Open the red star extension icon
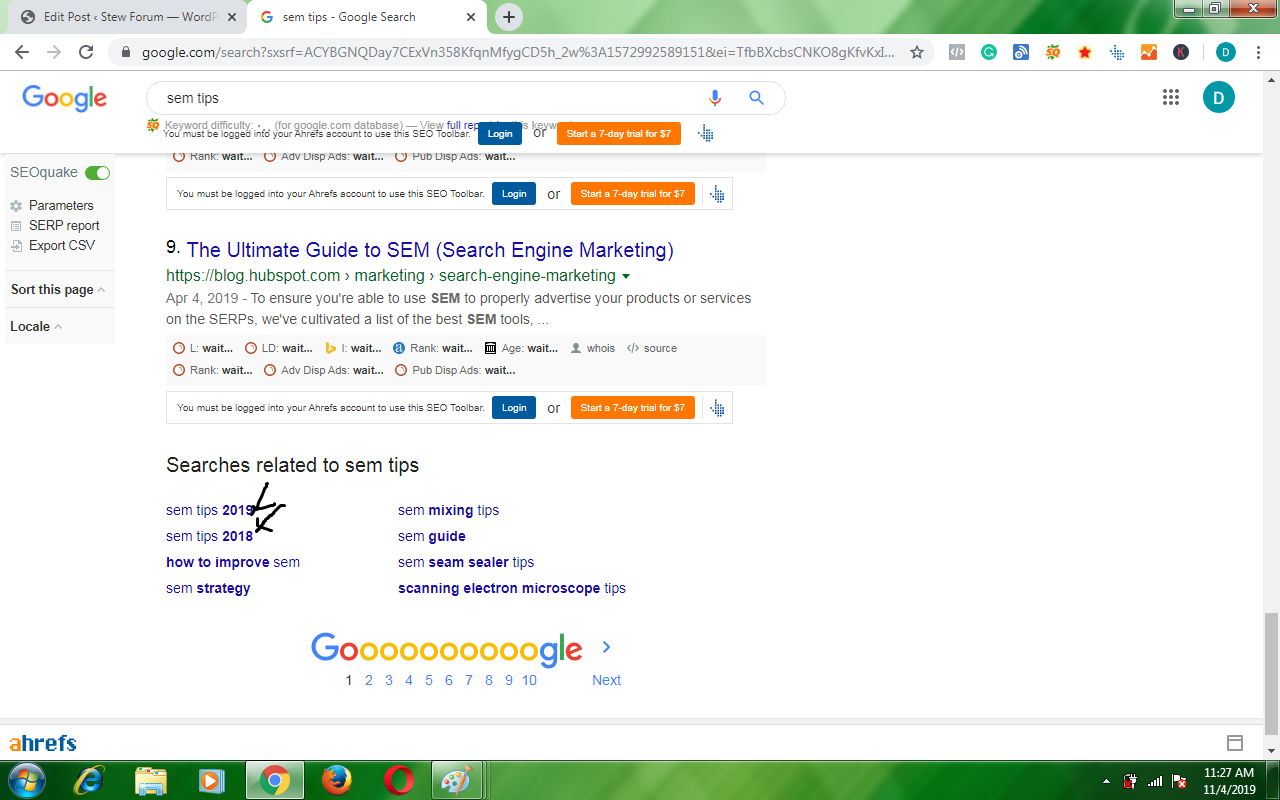1280x800 pixels. 1085,52
